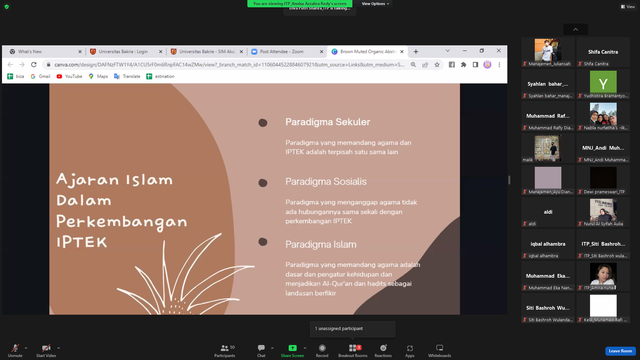Start recording with the Record button
The width and height of the screenshot is (640, 360).
pos(322,350)
